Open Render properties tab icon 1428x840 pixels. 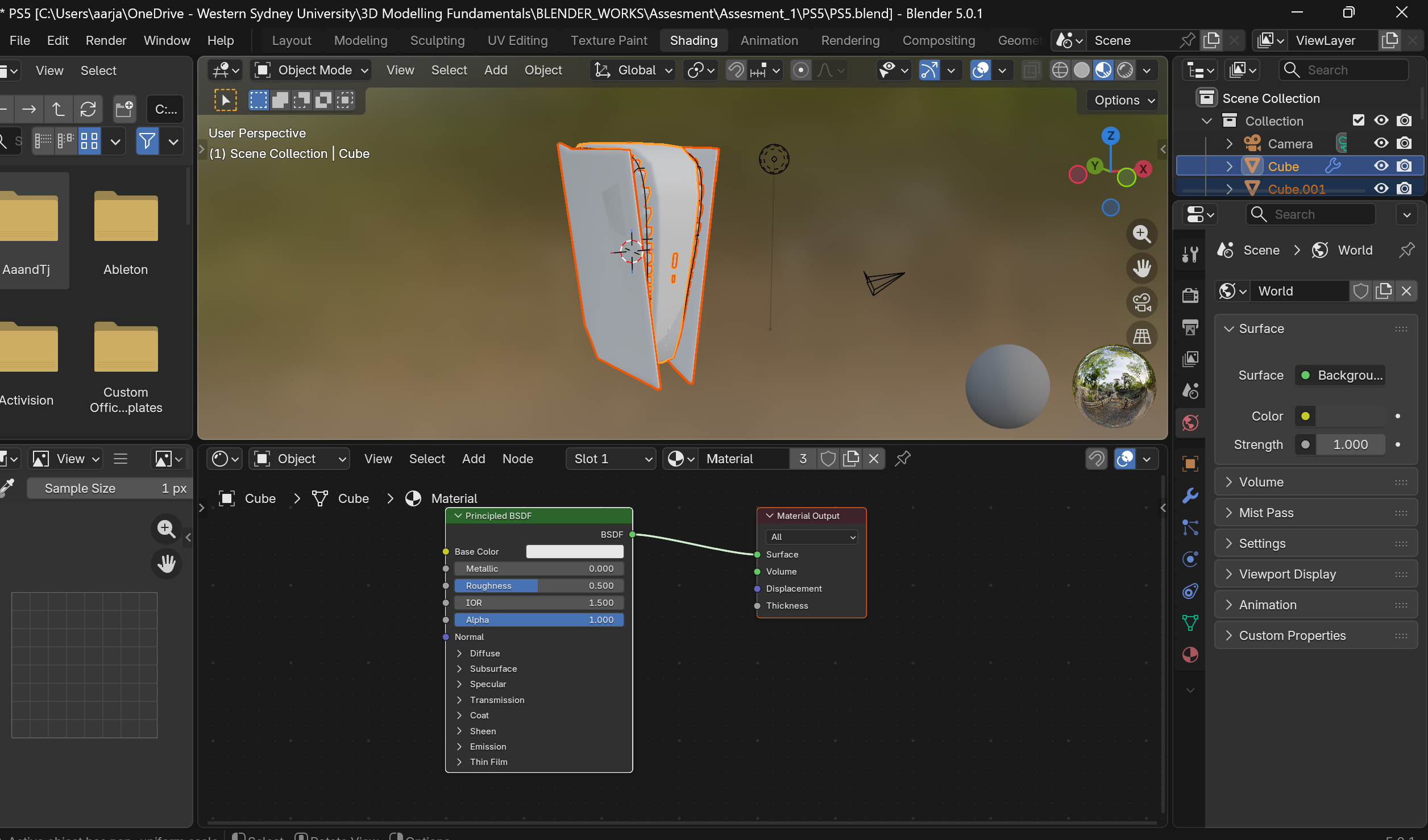pyautogui.click(x=1190, y=295)
